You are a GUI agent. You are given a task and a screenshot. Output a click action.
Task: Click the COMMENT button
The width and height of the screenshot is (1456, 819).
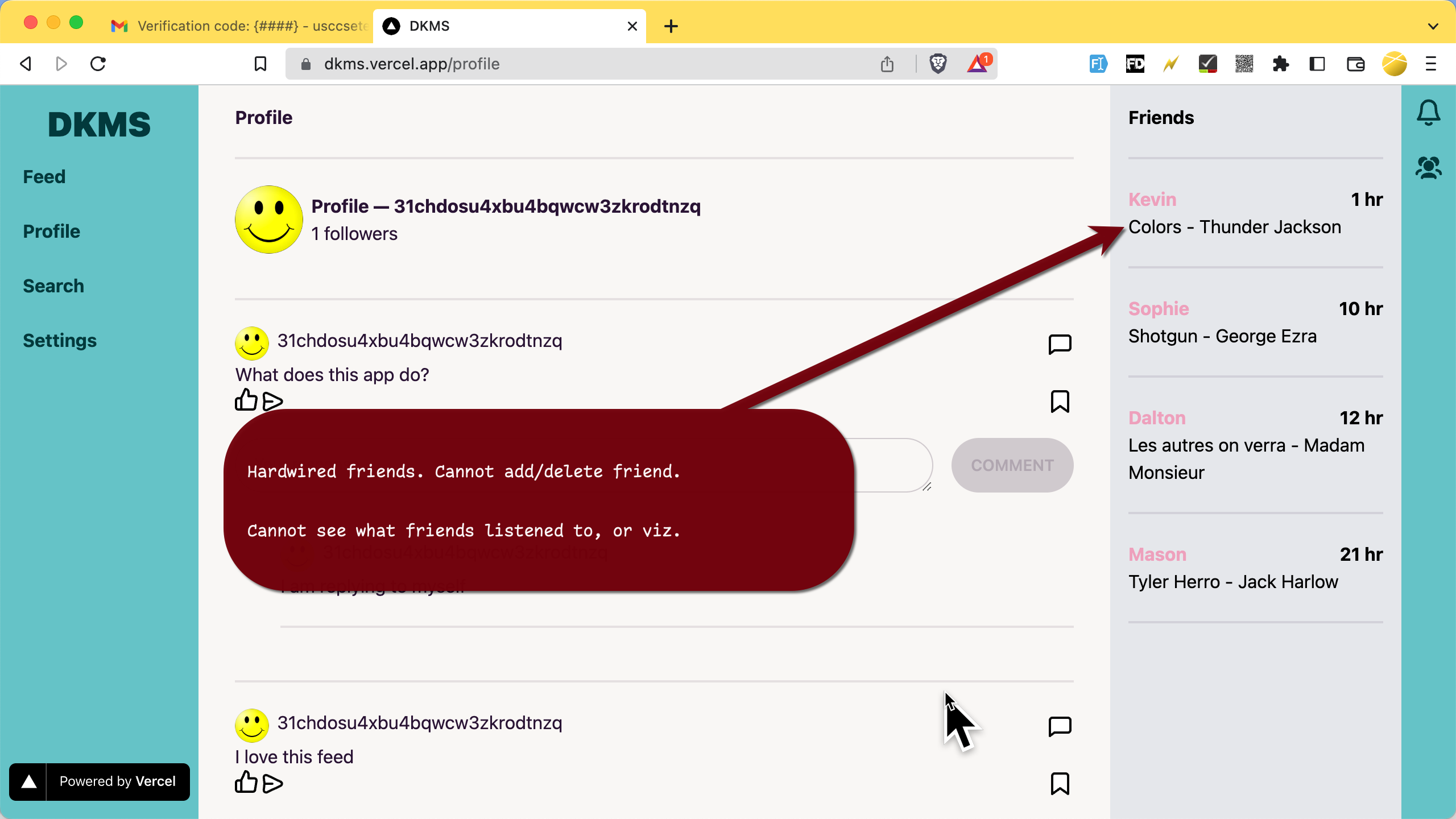(1012, 465)
